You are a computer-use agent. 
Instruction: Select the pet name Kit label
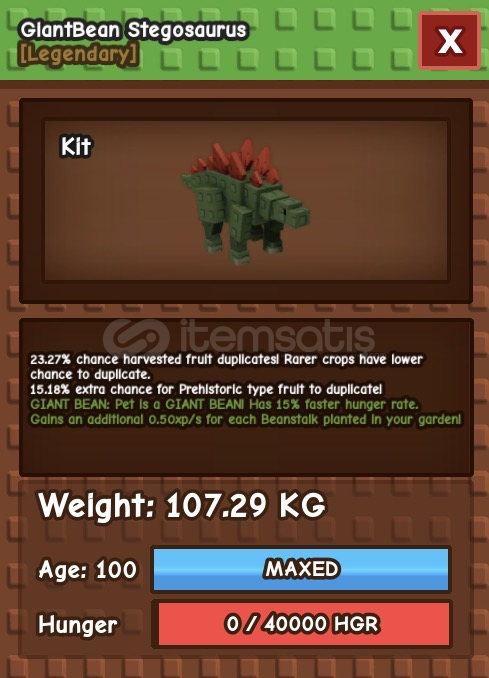tap(76, 147)
